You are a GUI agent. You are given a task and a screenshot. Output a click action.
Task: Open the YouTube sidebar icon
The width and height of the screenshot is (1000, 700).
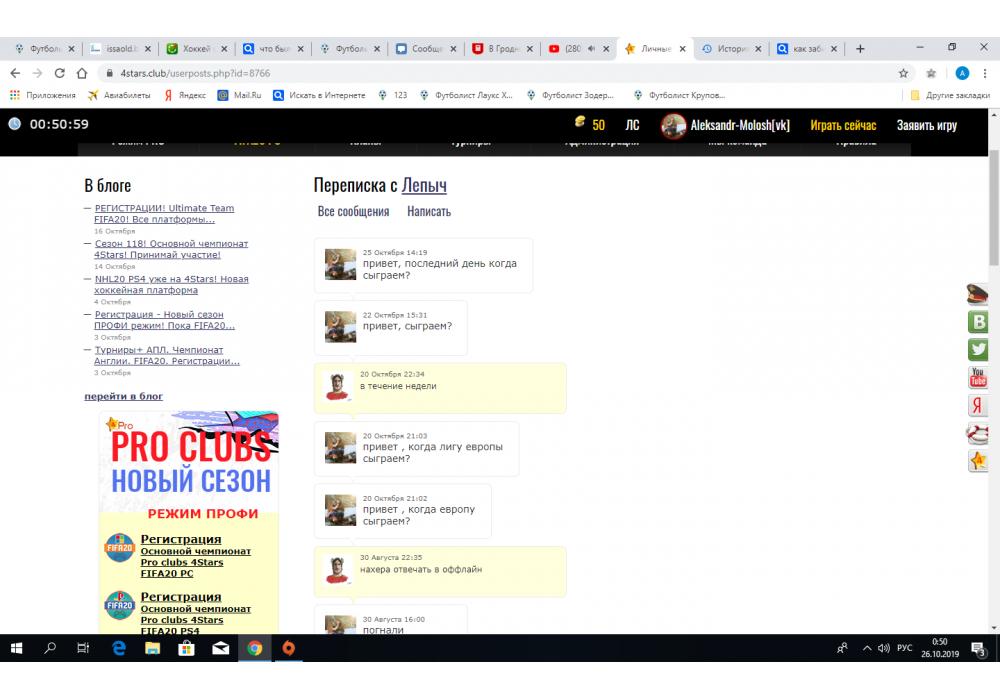[x=978, y=378]
